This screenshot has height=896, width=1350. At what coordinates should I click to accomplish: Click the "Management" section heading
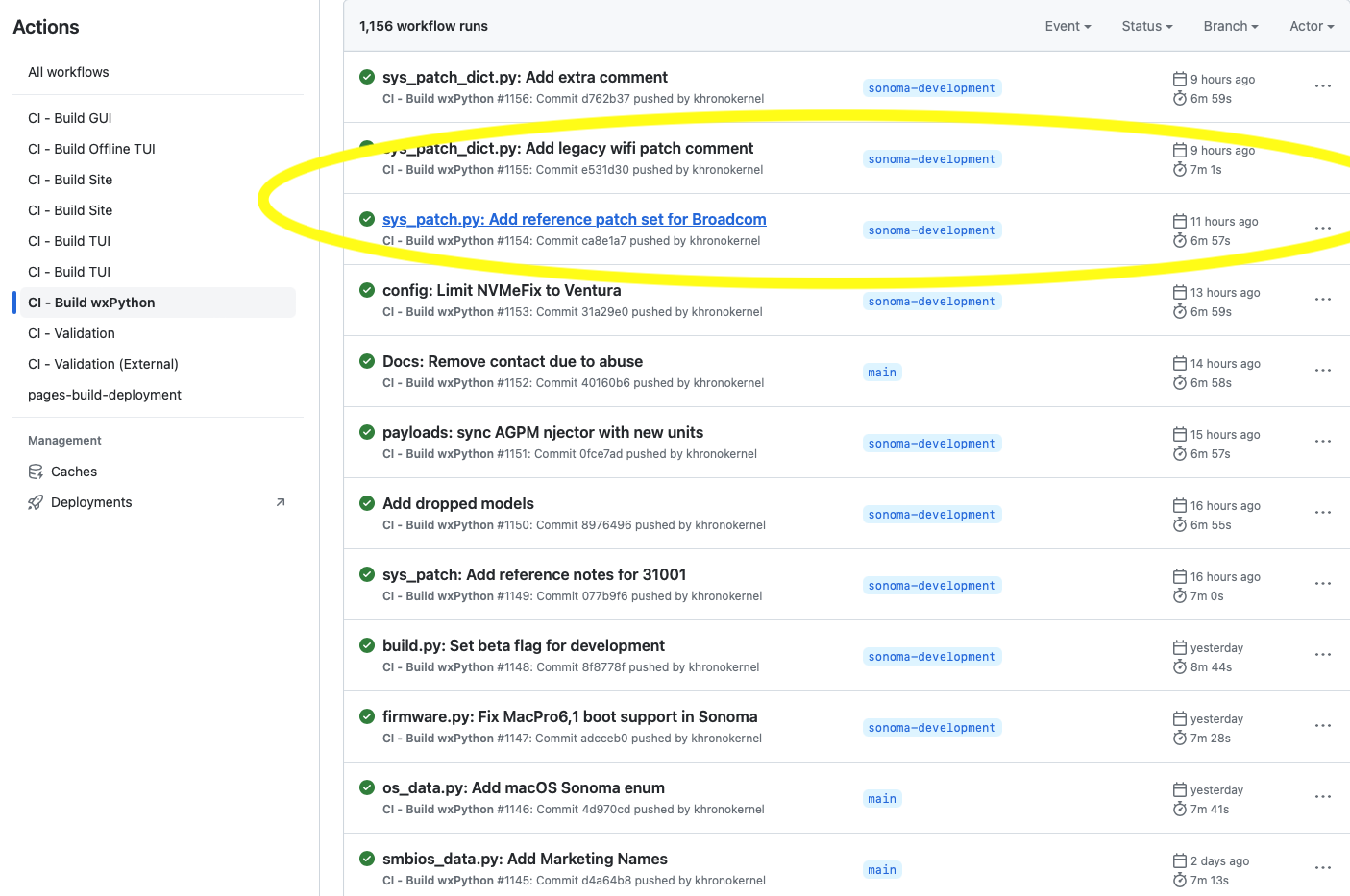pos(64,441)
